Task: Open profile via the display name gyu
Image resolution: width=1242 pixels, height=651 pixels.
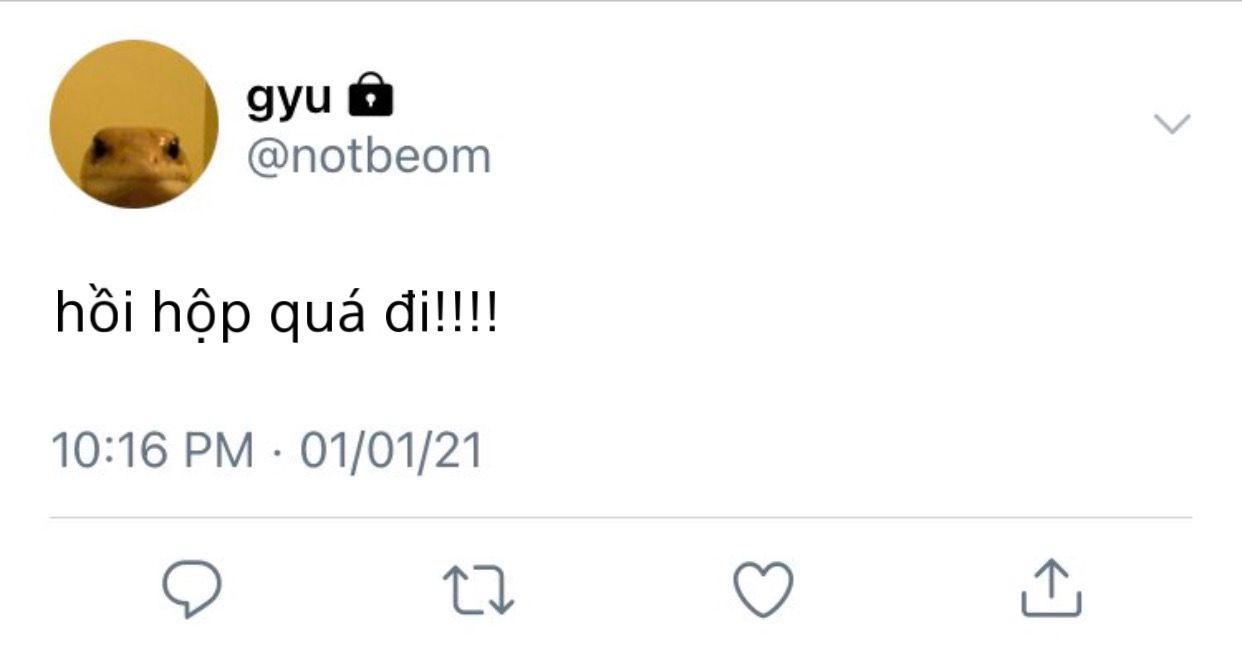Action: pos(289,97)
